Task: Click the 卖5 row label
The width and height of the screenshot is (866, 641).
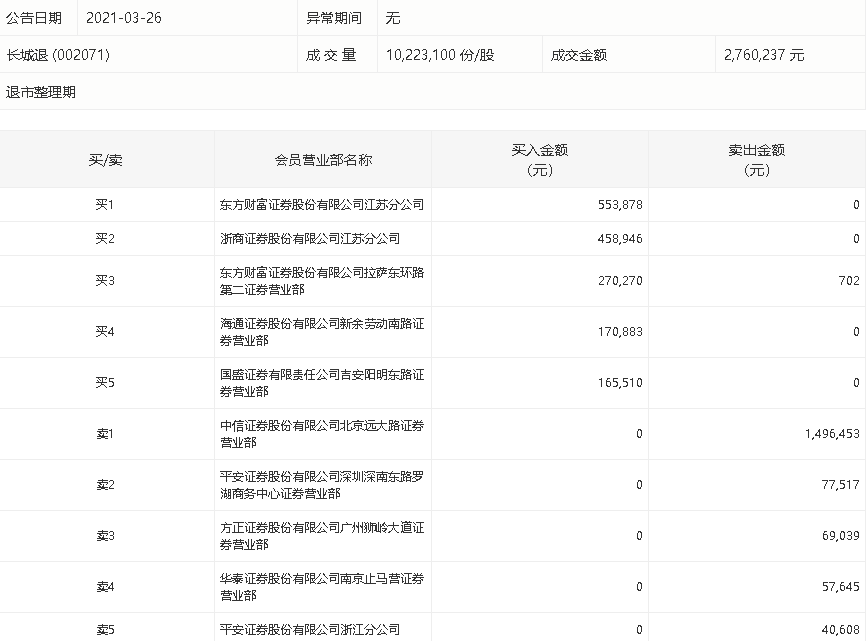Action: 105,629
